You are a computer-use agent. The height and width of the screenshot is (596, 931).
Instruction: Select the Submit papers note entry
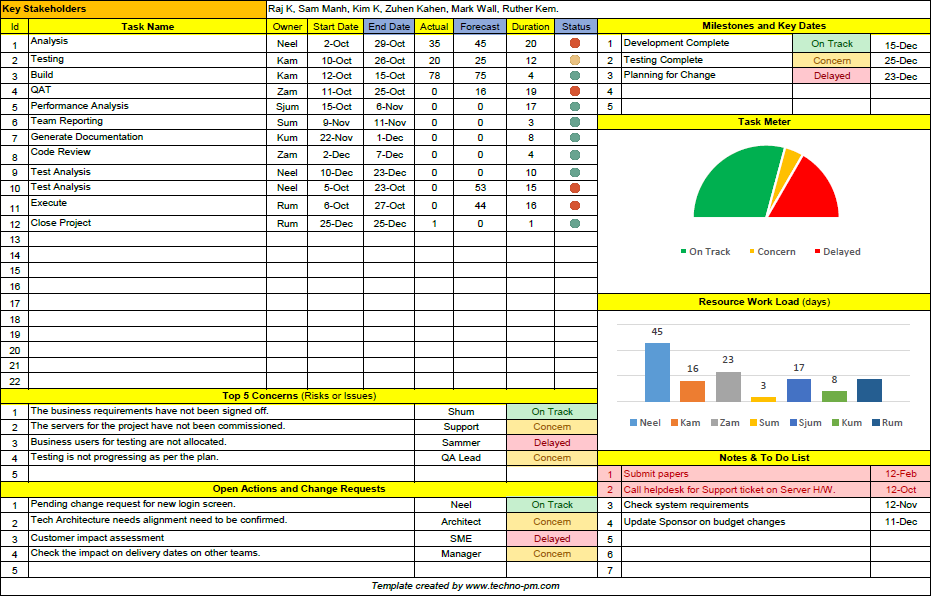tap(655, 474)
